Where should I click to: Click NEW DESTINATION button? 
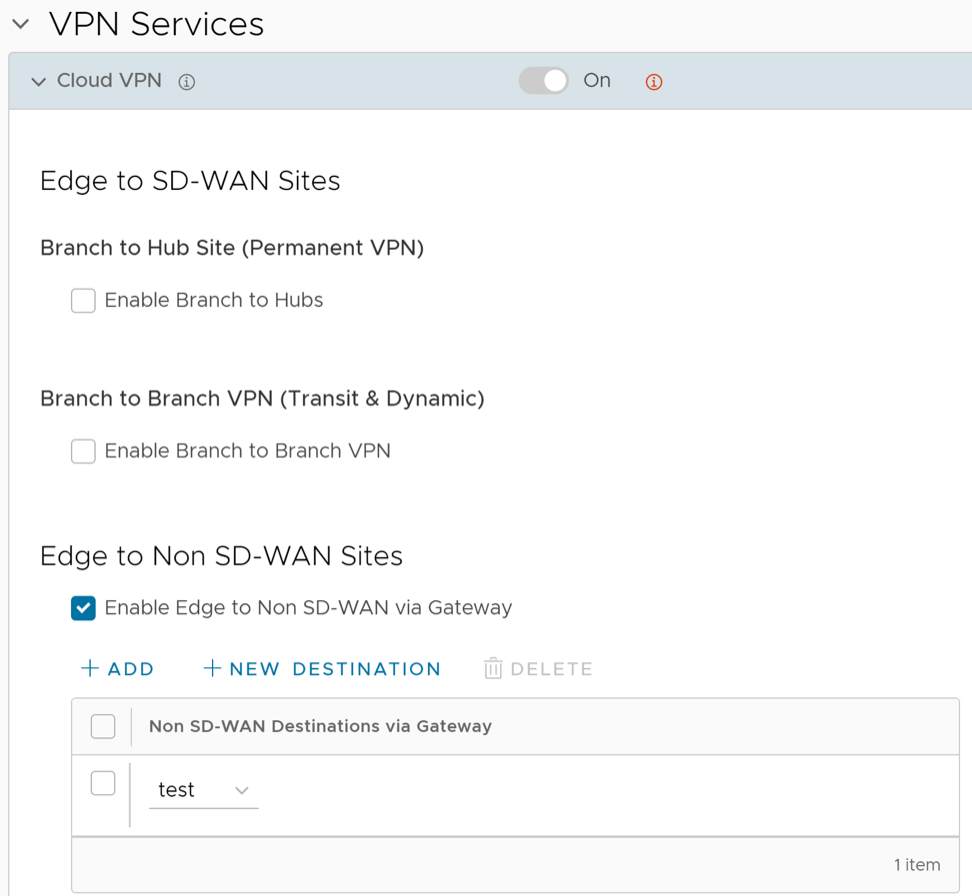[x=321, y=669]
